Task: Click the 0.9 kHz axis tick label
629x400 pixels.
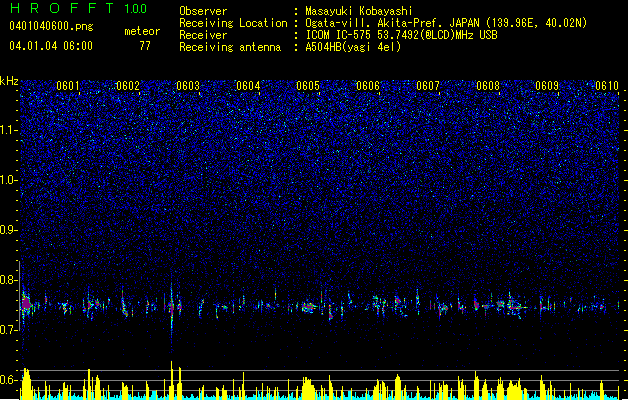Action: tap(9, 230)
